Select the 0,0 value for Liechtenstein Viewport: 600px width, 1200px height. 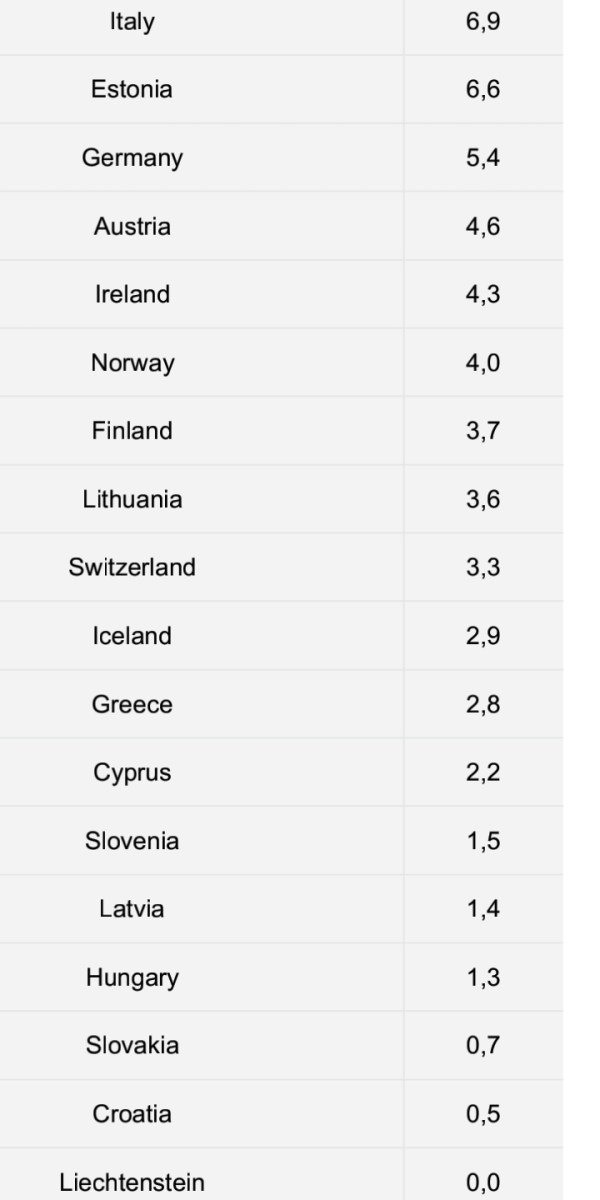click(x=483, y=1182)
